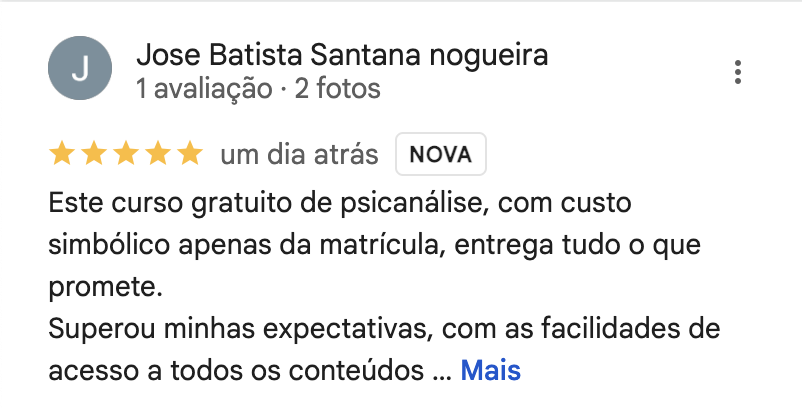Click the first rating star
This screenshot has width=802, height=408.
[61, 154]
